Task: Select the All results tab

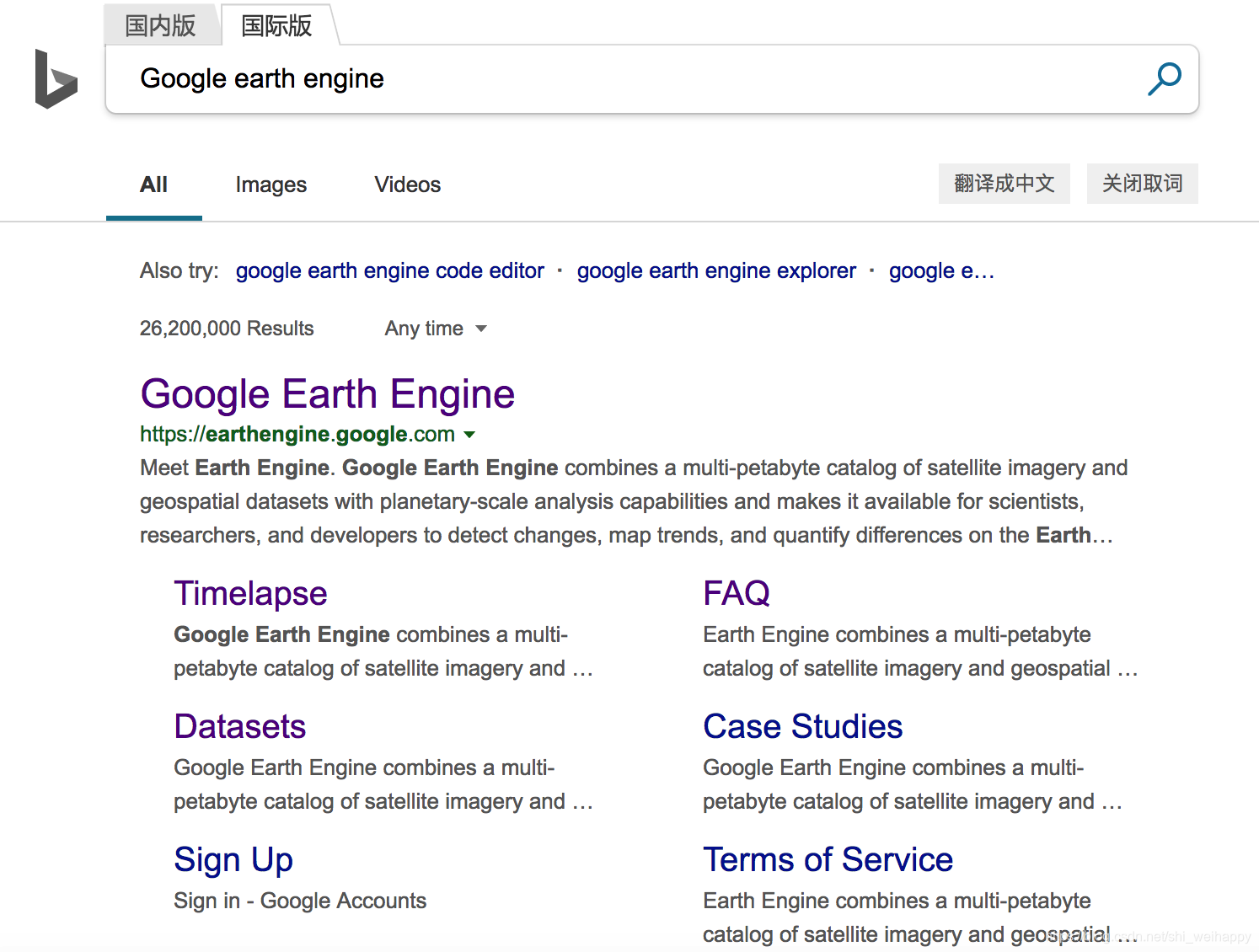Action: [x=153, y=185]
